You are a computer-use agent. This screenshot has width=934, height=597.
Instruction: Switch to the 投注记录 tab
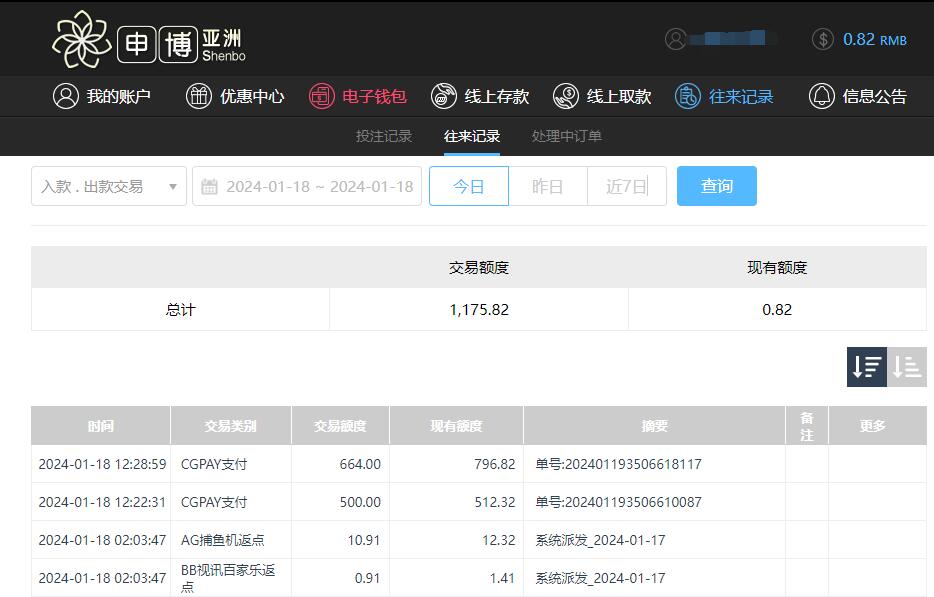tap(384, 136)
